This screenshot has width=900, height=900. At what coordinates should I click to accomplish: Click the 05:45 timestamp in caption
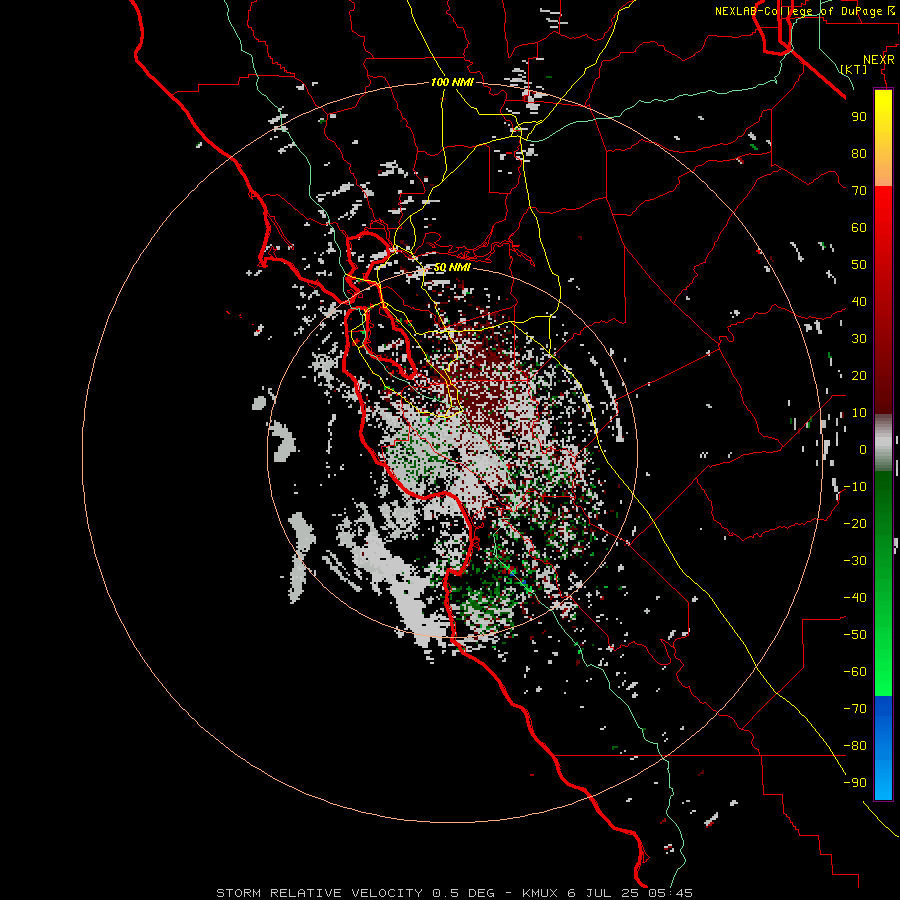point(670,893)
